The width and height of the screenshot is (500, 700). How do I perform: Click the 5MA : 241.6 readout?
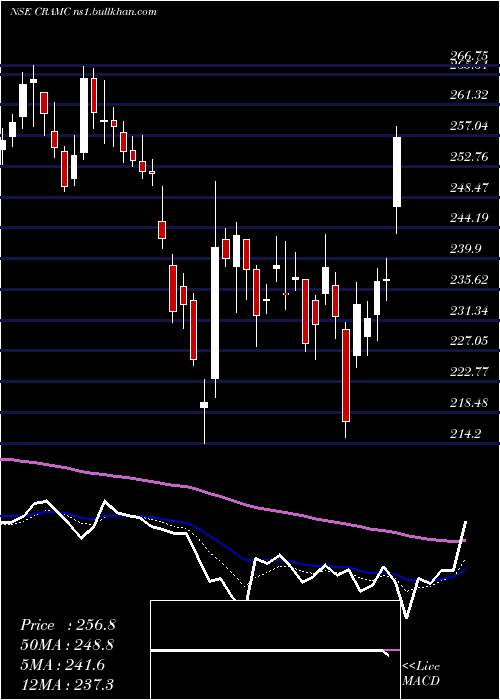pos(63,664)
